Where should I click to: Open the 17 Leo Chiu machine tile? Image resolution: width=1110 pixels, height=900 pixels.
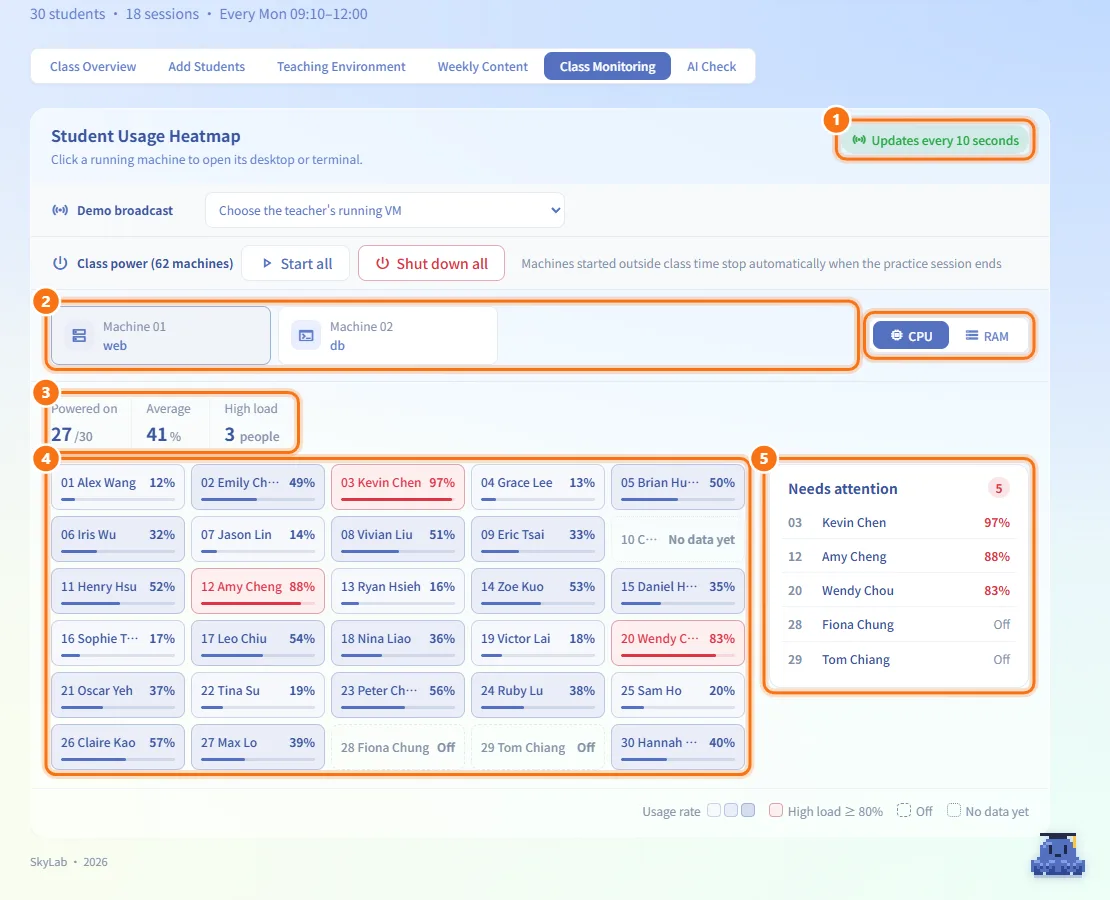click(x=258, y=643)
